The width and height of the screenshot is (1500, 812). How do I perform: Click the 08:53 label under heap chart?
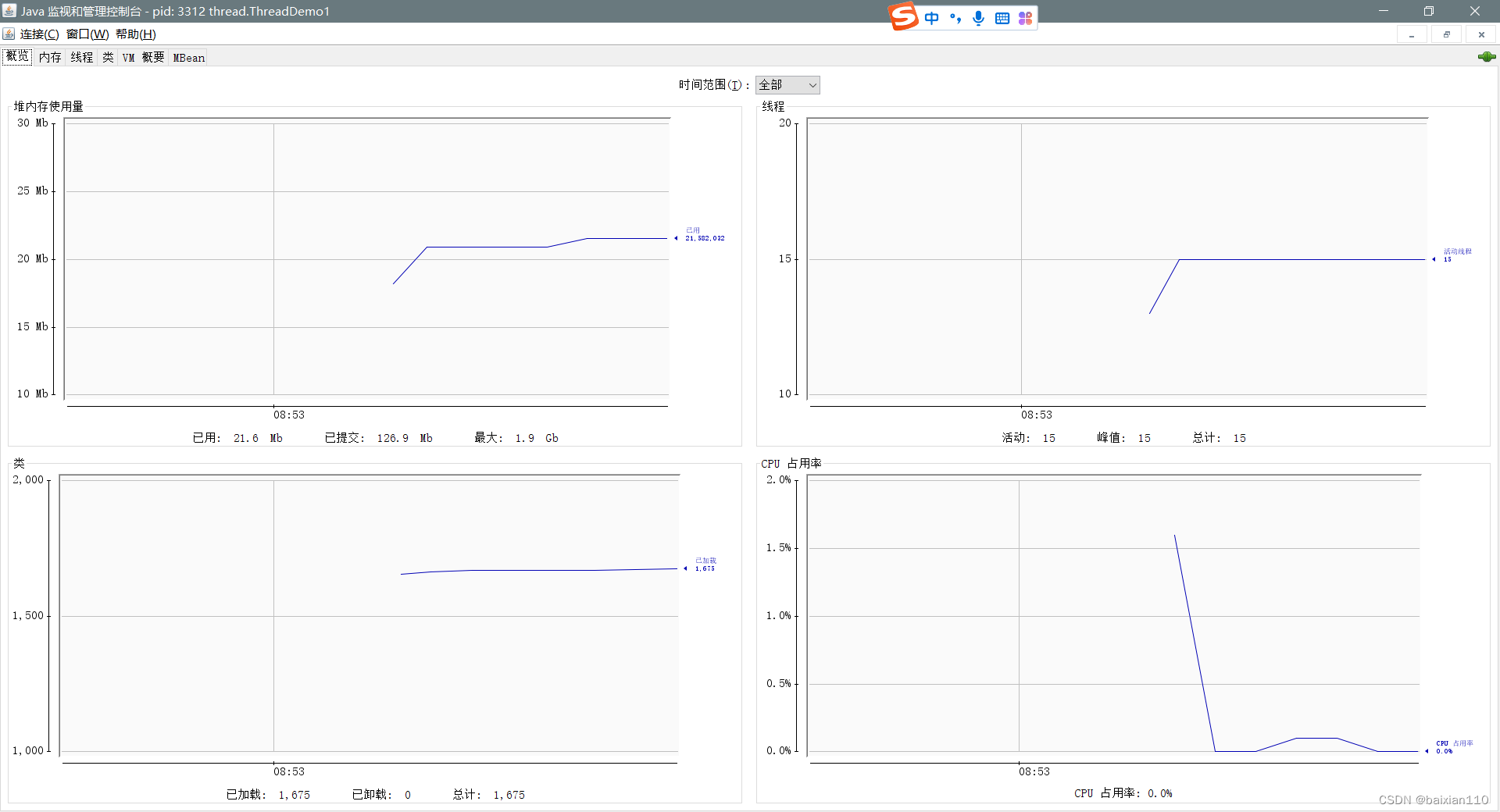click(289, 415)
